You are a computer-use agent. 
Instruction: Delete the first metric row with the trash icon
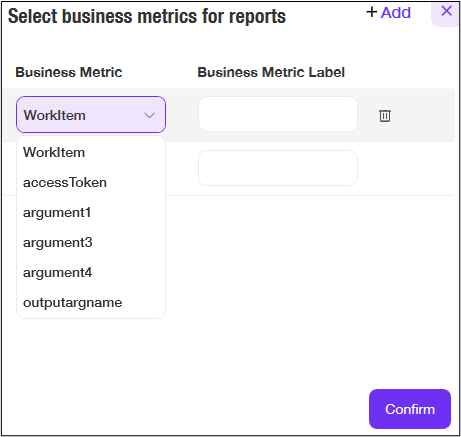click(x=385, y=116)
